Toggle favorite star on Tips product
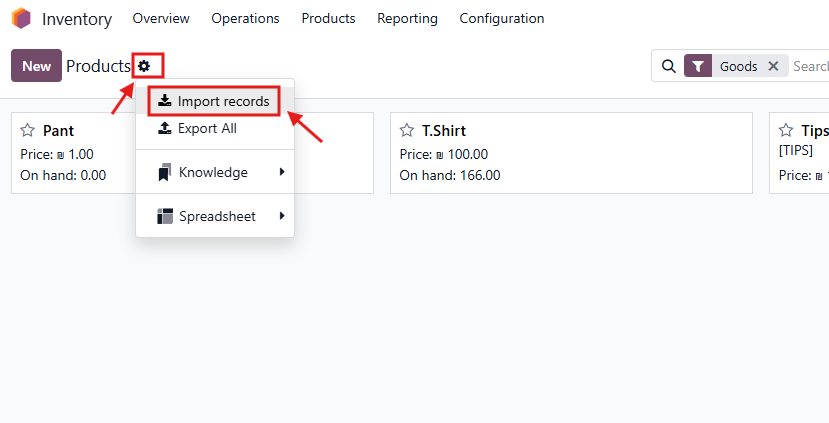Image resolution: width=829 pixels, height=423 pixels. pyautogui.click(x=786, y=131)
